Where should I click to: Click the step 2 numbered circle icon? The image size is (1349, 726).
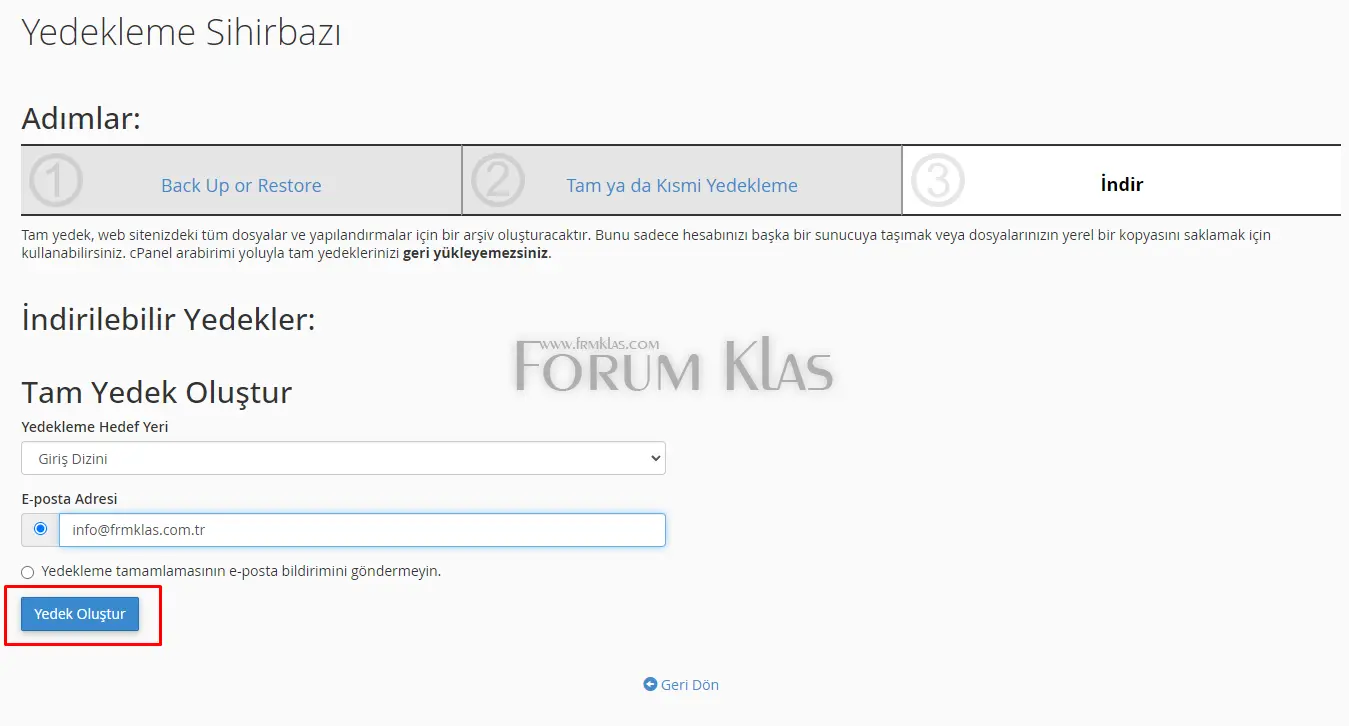(497, 181)
